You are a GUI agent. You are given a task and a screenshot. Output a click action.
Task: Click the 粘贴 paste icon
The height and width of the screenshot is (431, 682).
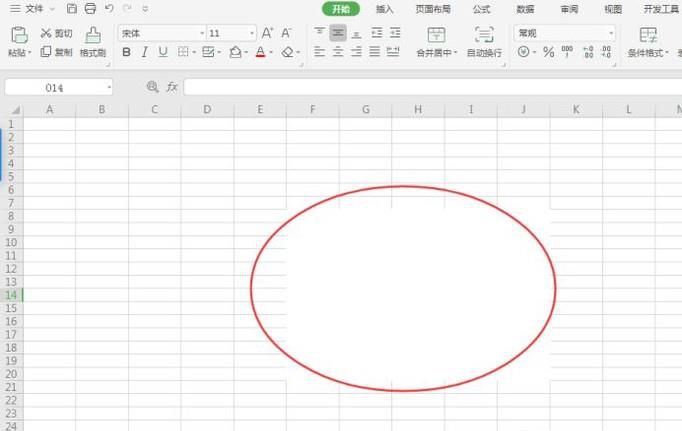(x=19, y=35)
